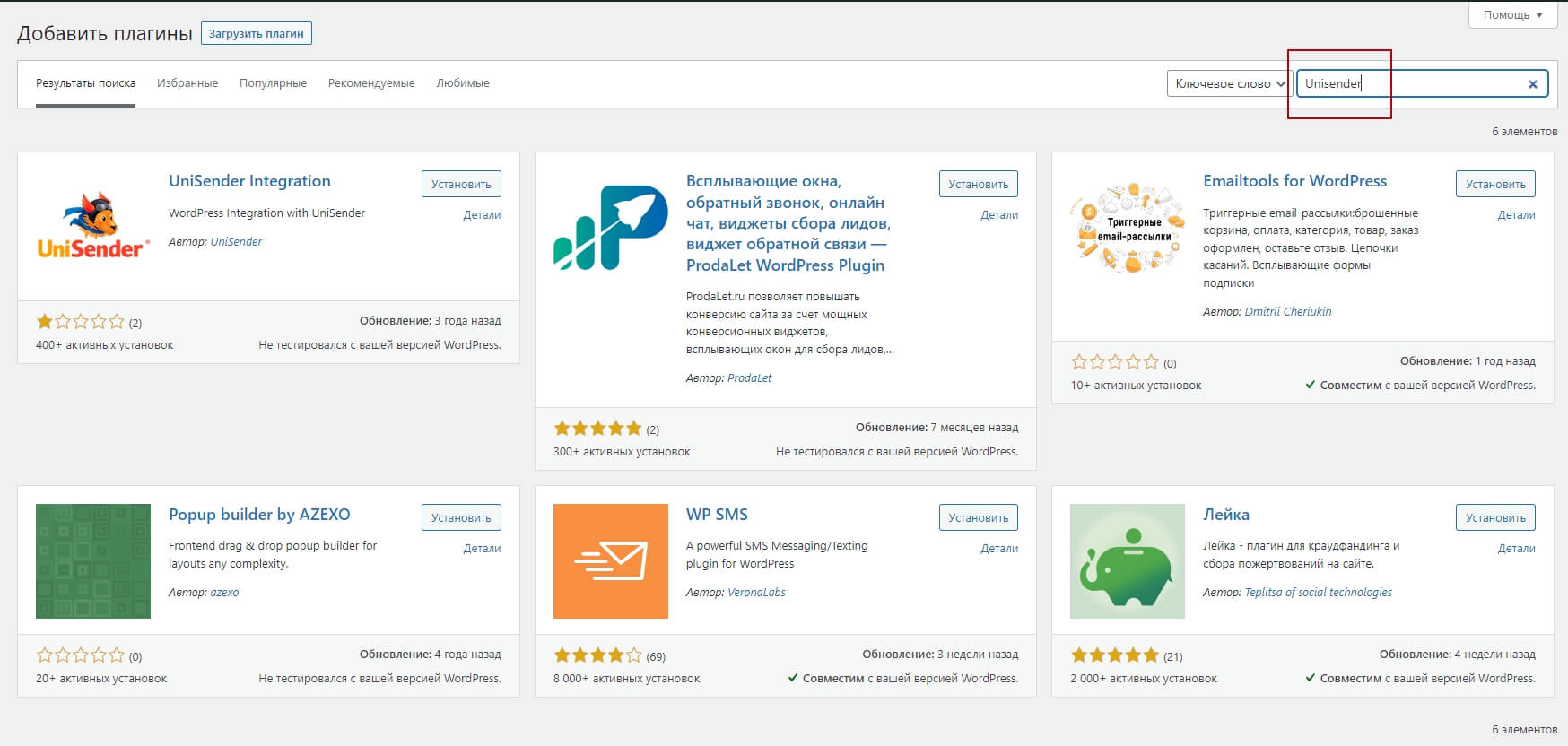Click the ProdaLet author link
This screenshot has width=1568, height=746.
click(749, 378)
